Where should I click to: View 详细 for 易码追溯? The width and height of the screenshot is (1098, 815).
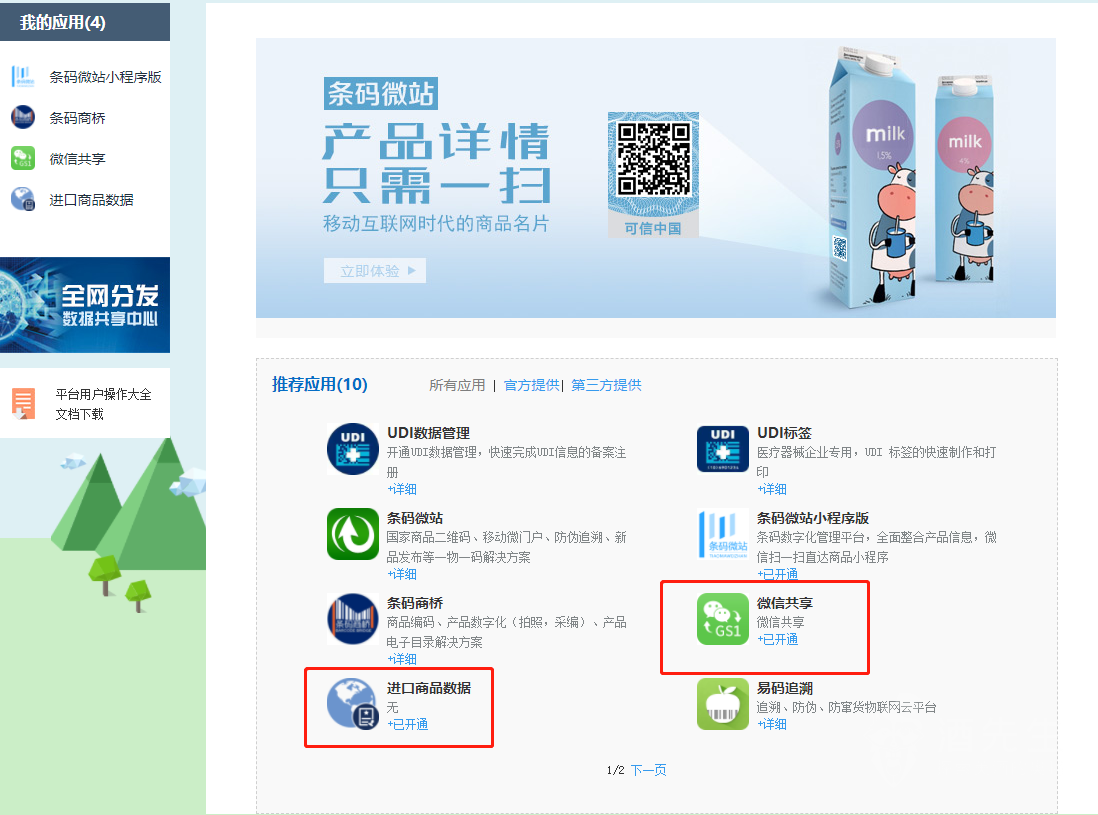click(772, 725)
